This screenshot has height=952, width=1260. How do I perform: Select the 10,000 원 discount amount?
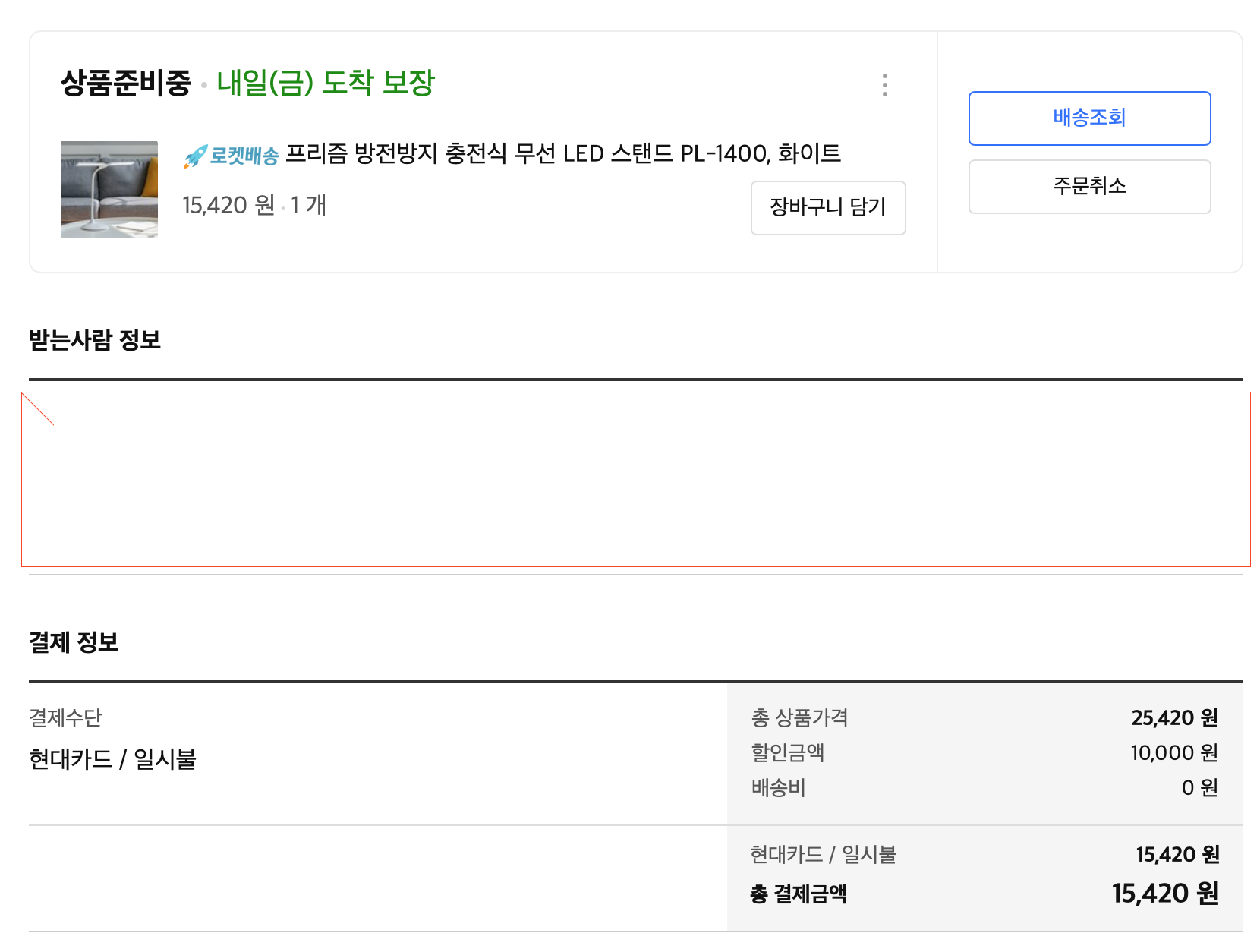[x=1173, y=753]
